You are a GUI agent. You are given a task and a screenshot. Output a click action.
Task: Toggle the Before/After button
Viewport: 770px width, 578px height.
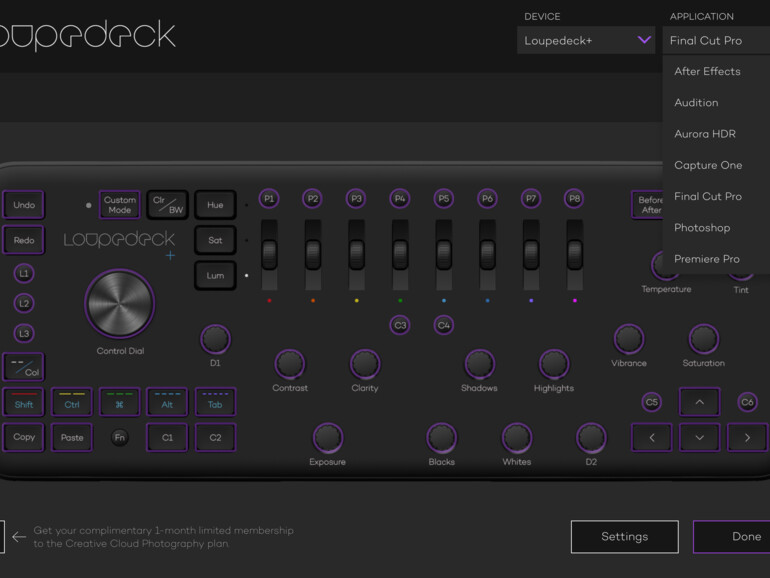pyautogui.click(x=650, y=205)
